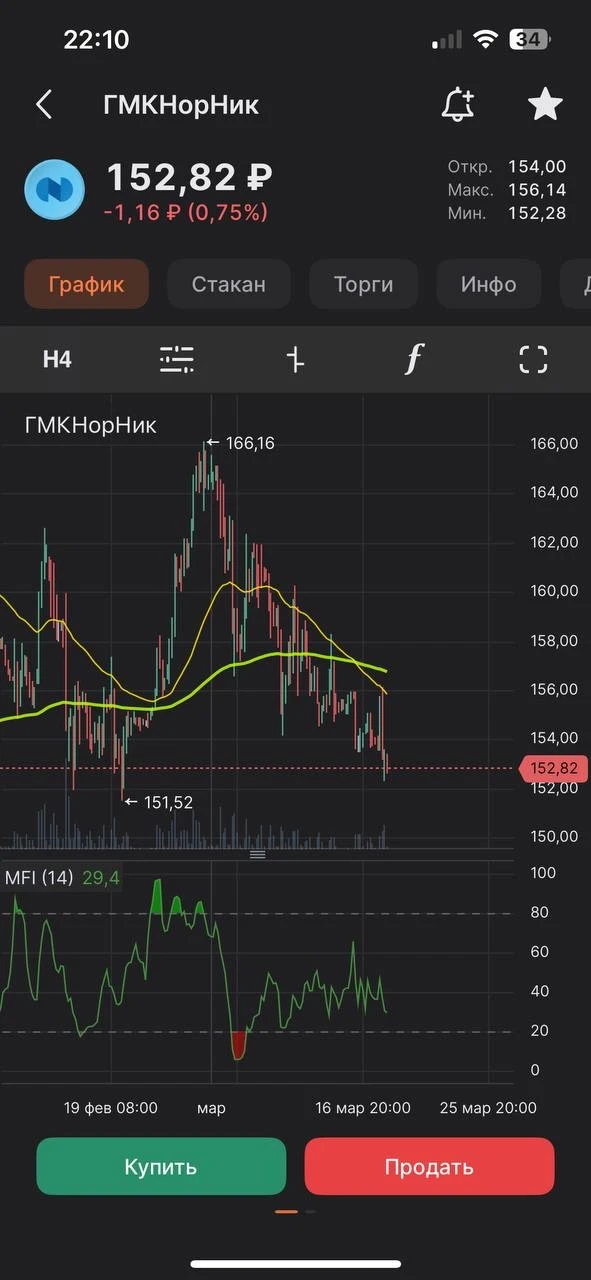Tap the 166,16 high price marker

coord(240,442)
